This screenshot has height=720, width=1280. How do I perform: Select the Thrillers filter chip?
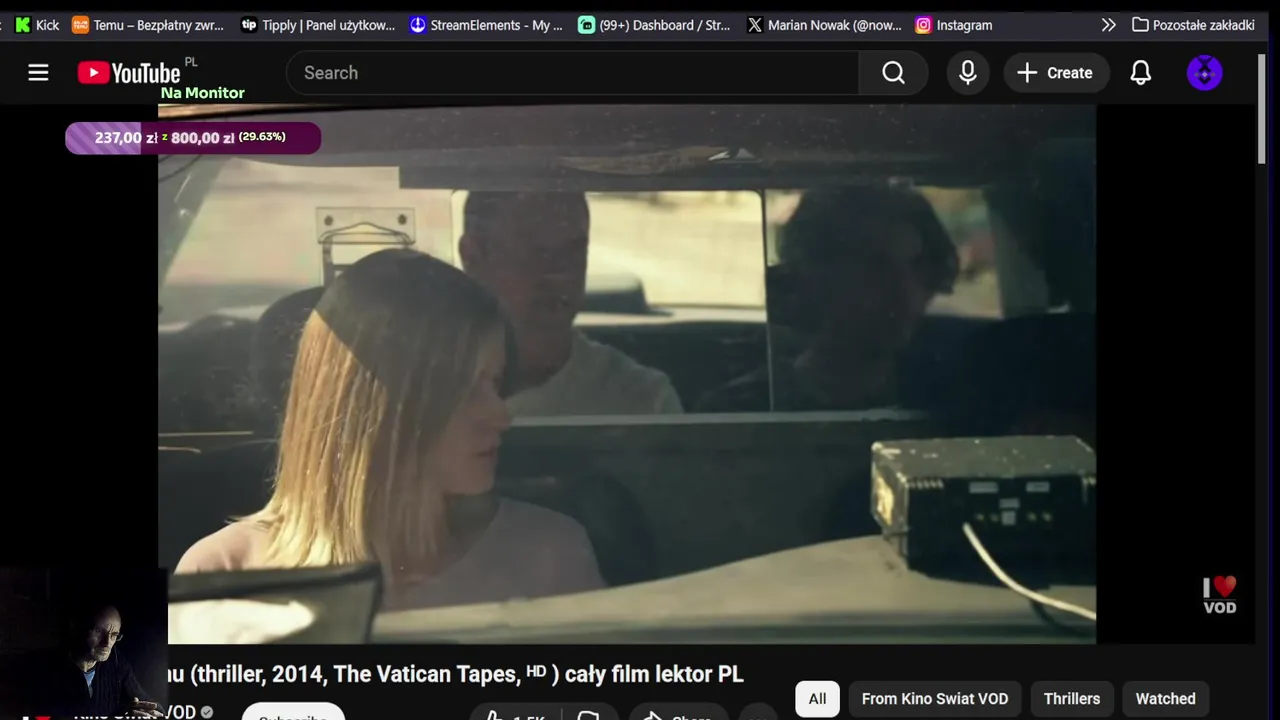(x=1072, y=699)
